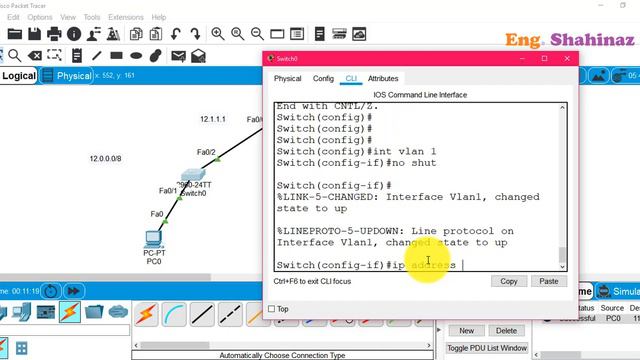
Task: Pick the automatic connection lightning cable
Action: pyautogui.click(x=146, y=315)
